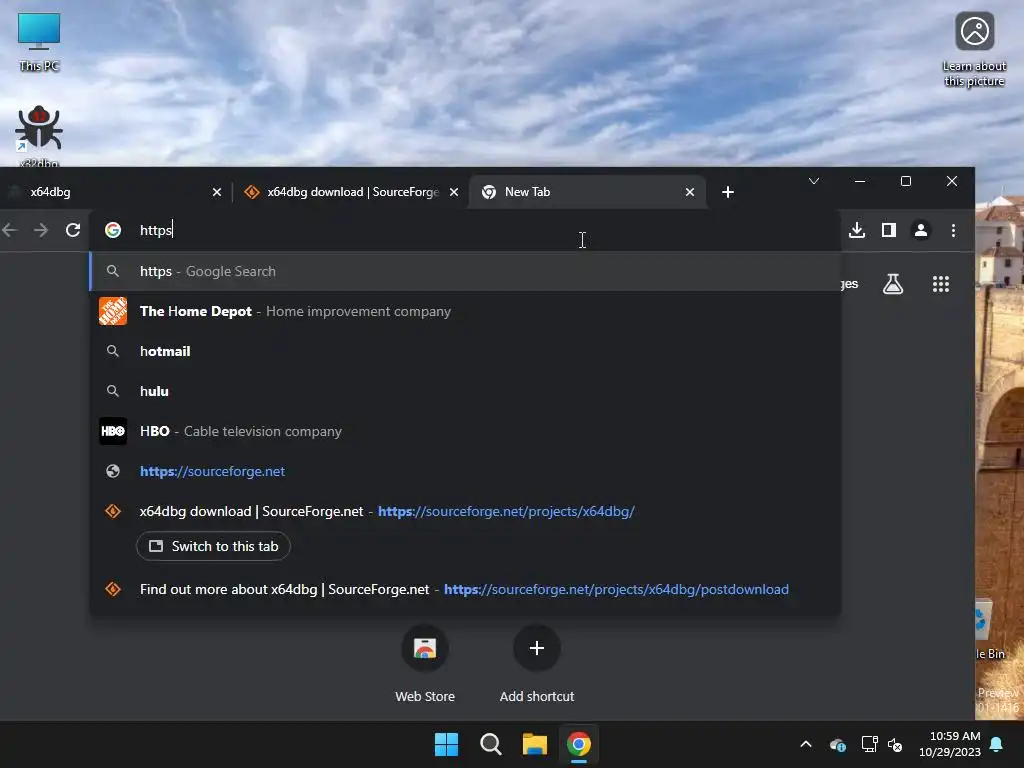The height and width of the screenshot is (768, 1024).
Task: Reload the page with the refresh icon
Action: (73, 230)
